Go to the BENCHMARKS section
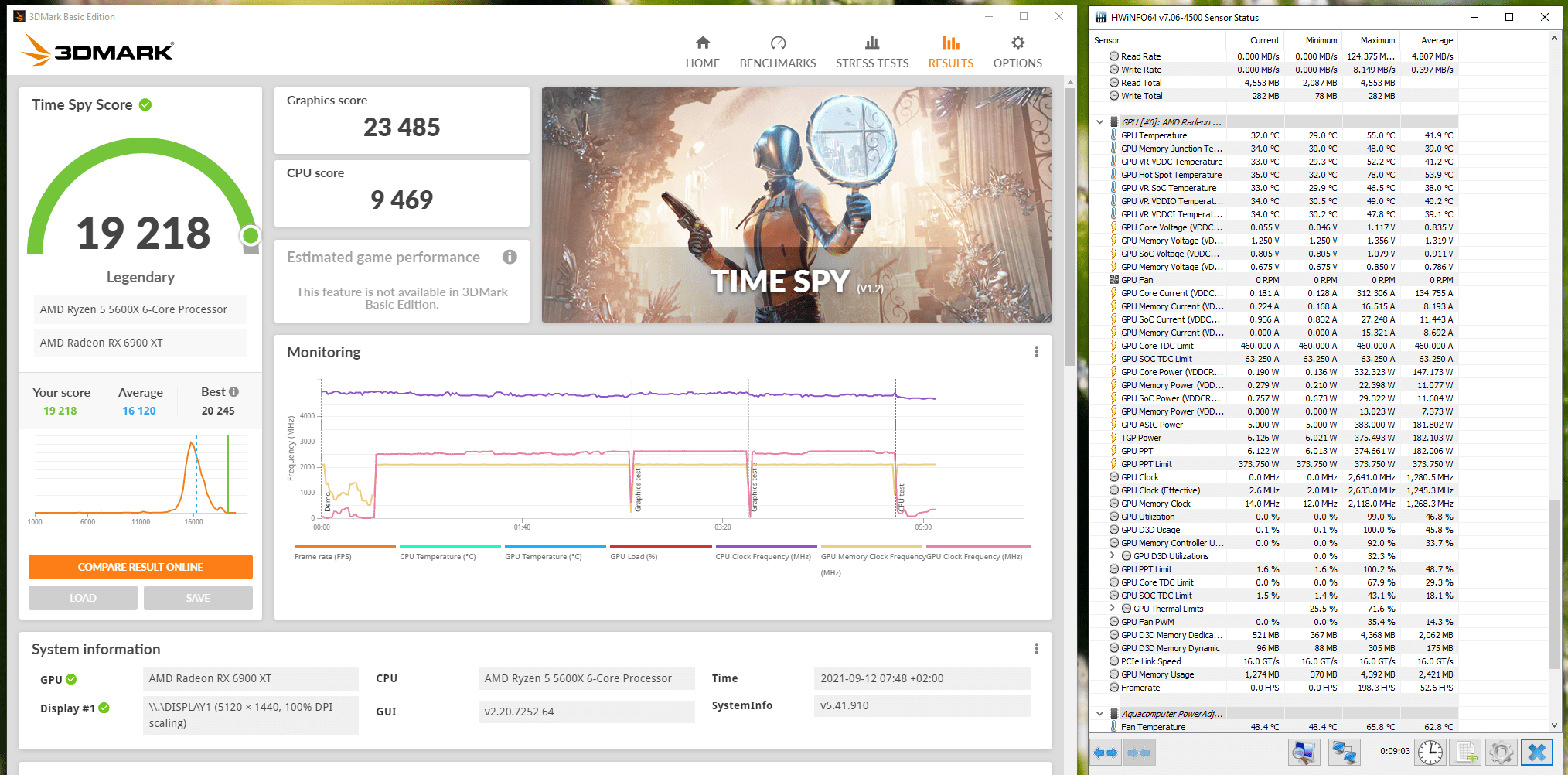1568x775 pixels. (x=778, y=52)
